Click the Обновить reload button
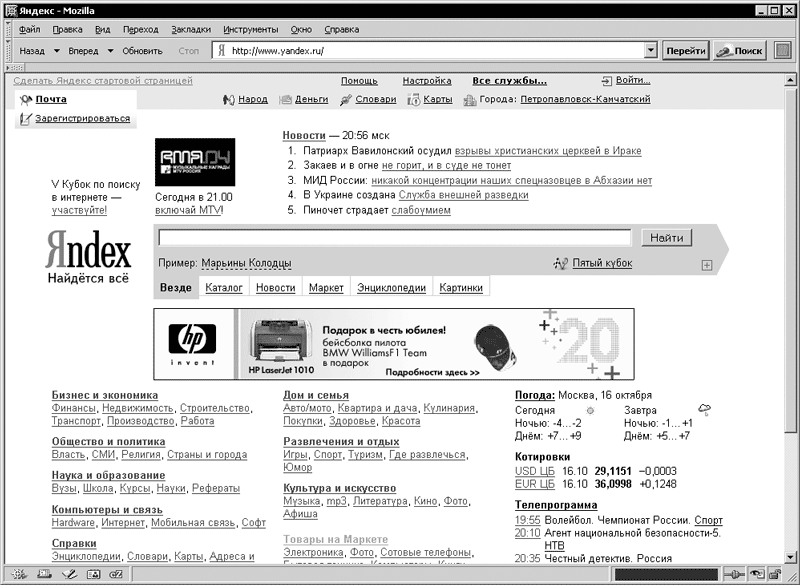The width and height of the screenshot is (800, 585). click(x=142, y=51)
